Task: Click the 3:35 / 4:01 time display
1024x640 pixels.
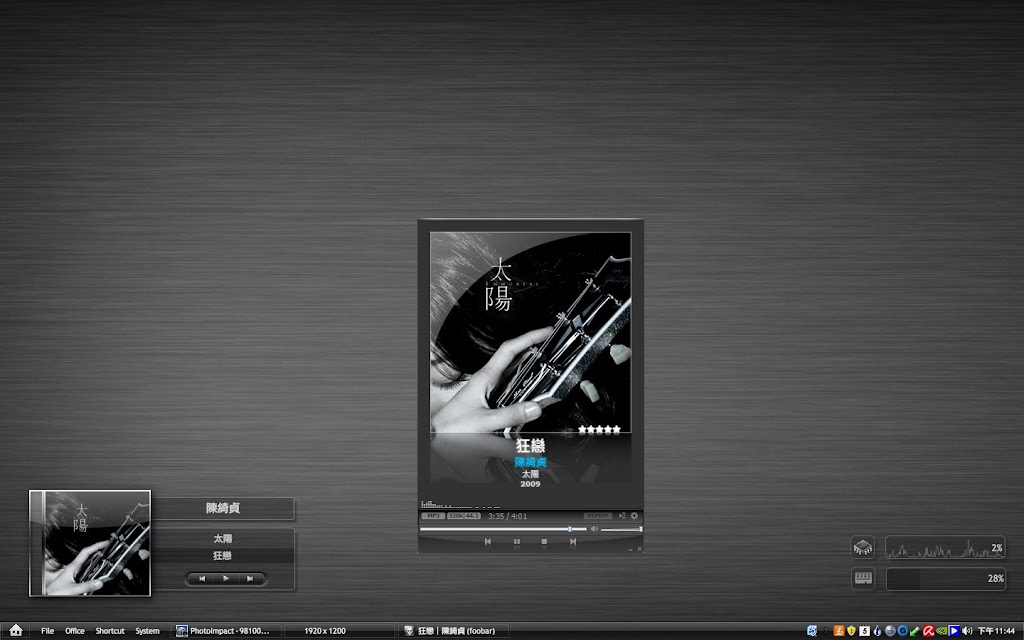Action: [x=507, y=516]
